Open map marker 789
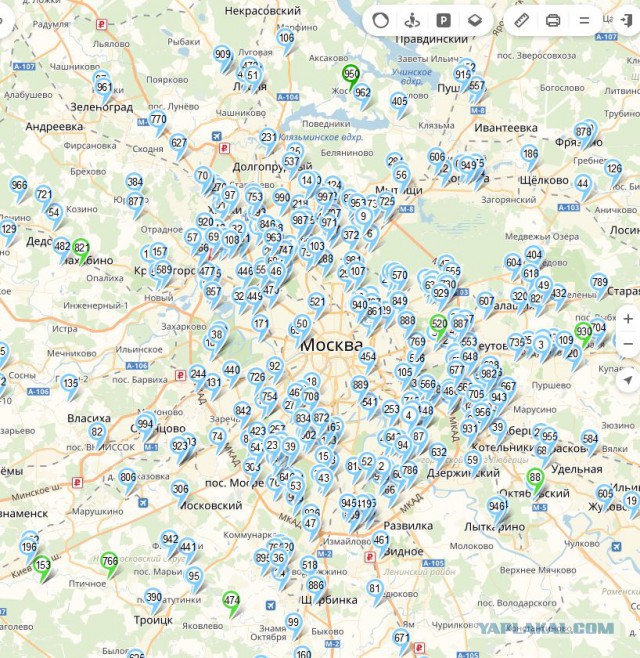Viewport: 640px width, 658px height. [x=599, y=282]
